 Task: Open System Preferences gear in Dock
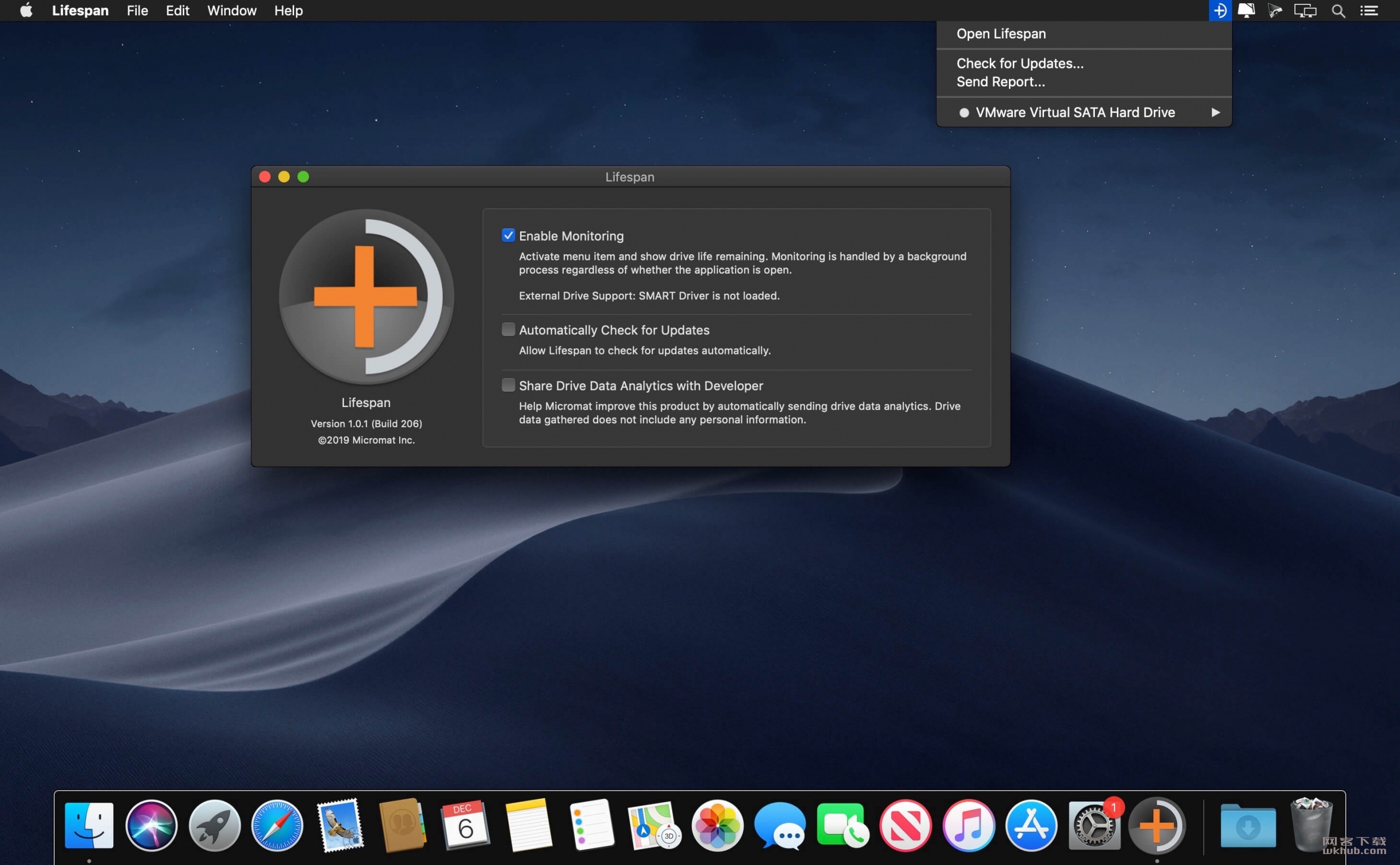(1094, 826)
